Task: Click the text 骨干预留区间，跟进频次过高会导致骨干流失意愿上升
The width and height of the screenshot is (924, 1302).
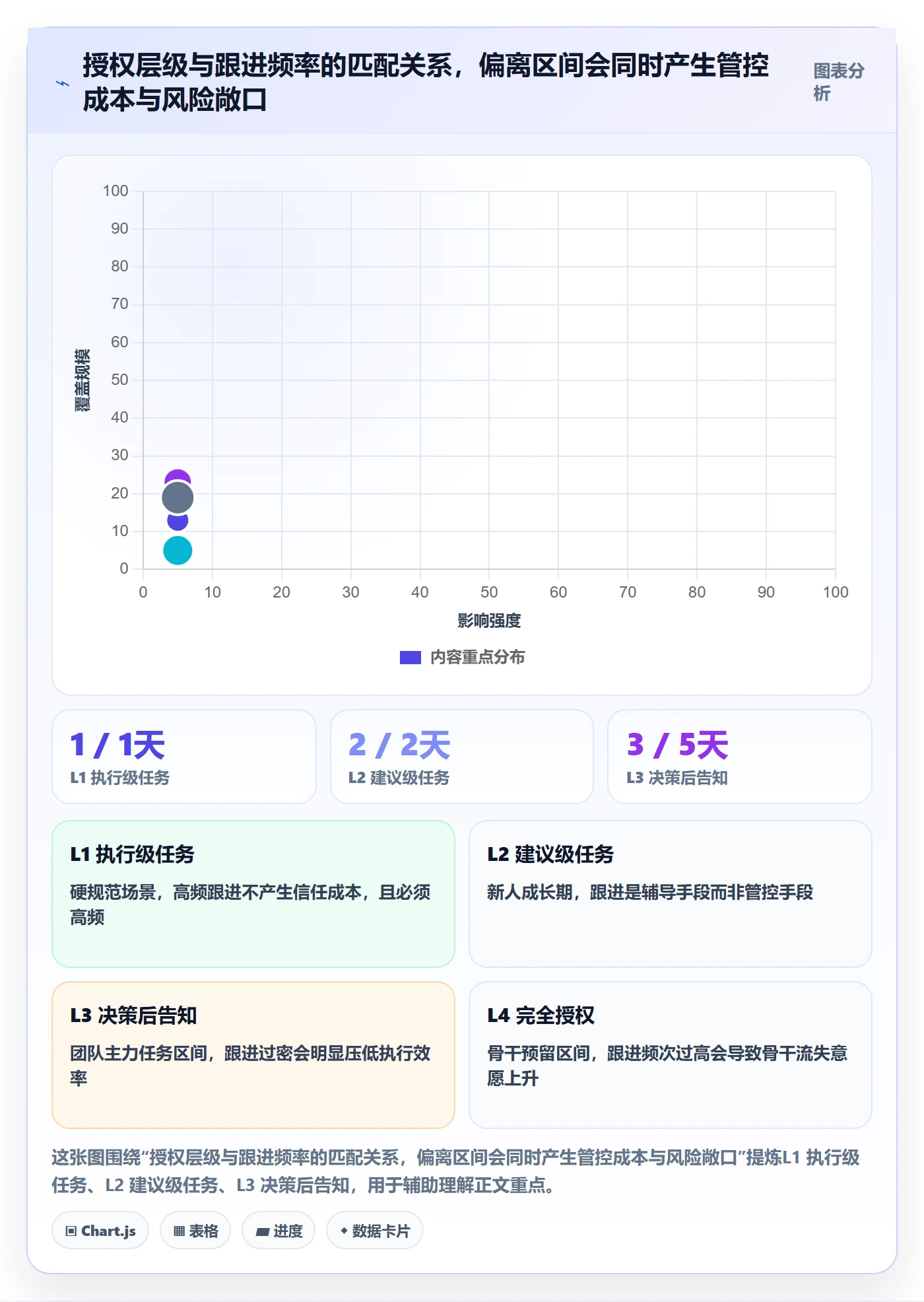Action: [667, 1066]
